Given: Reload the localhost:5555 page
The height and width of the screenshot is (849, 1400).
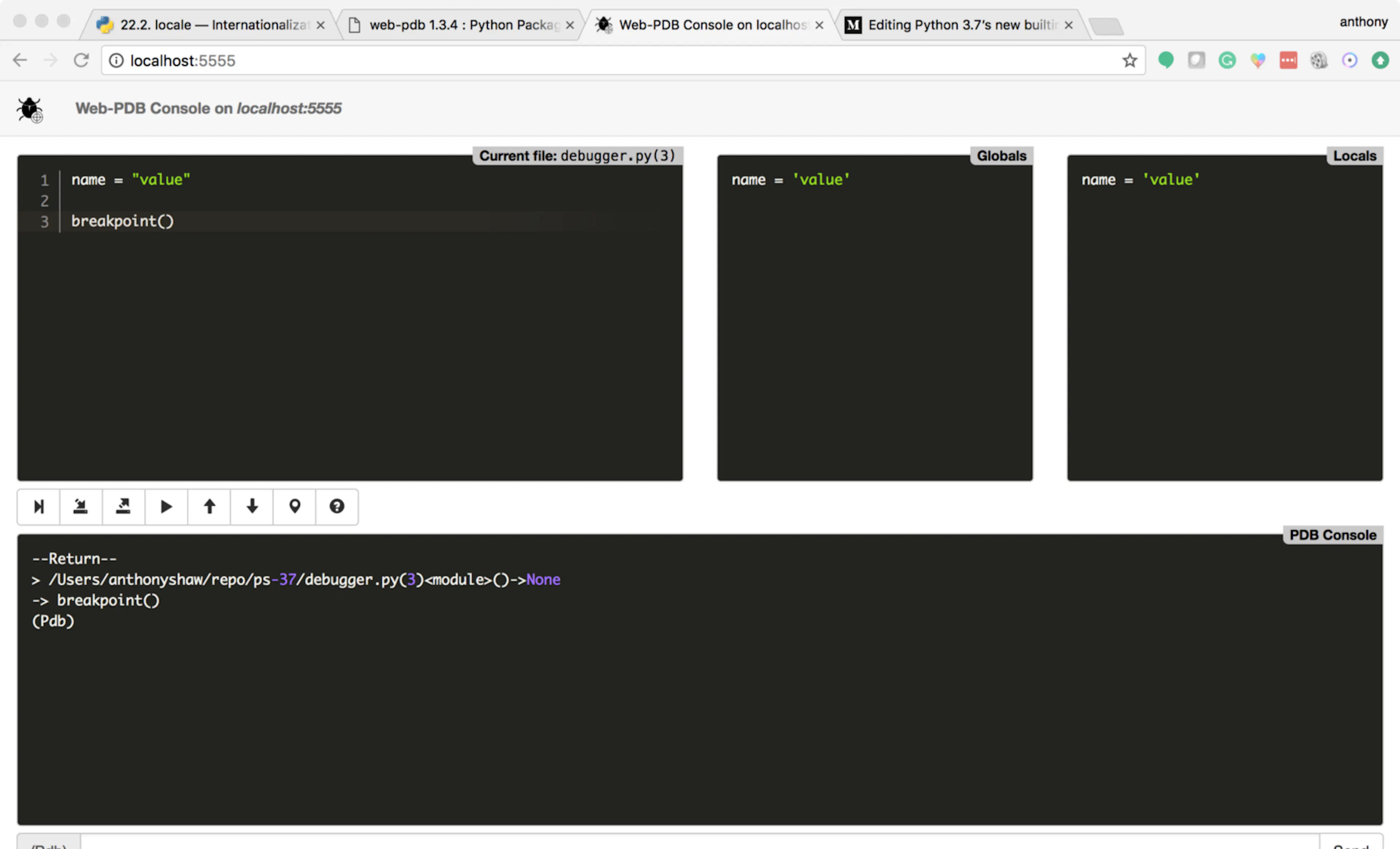Looking at the screenshot, I should (81, 60).
